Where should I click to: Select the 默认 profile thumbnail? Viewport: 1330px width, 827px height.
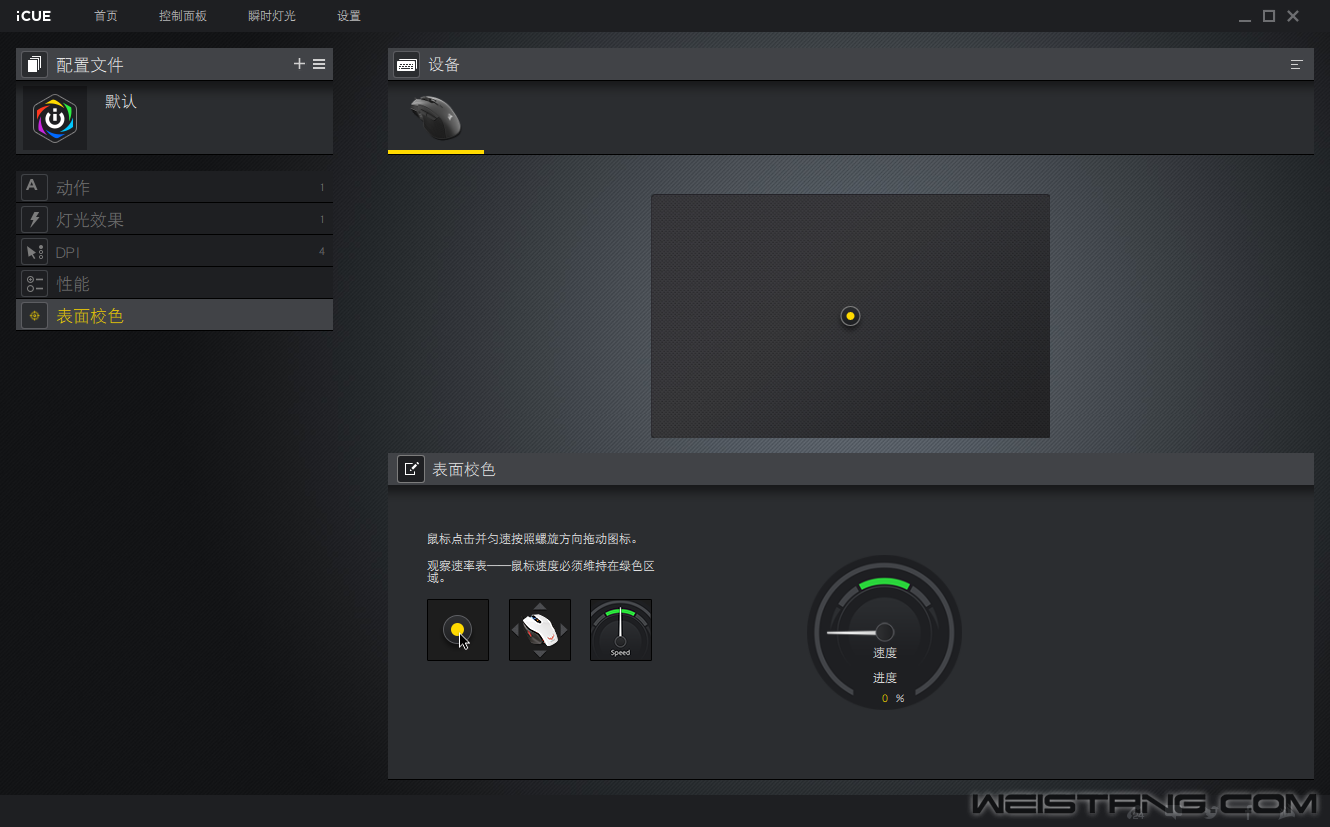pyautogui.click(x=55, y=118)
